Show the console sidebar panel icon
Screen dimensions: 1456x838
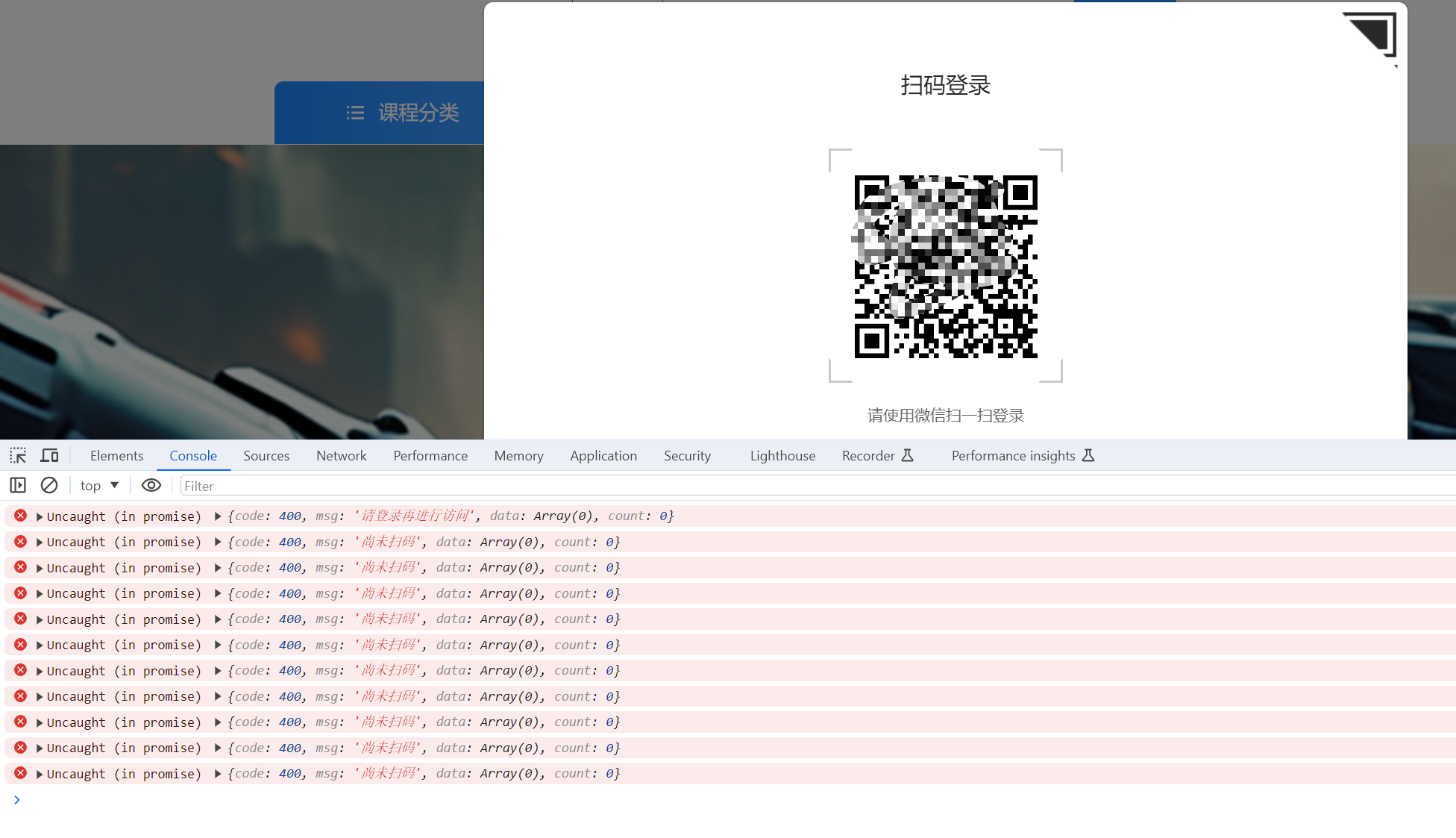[18, 485]
